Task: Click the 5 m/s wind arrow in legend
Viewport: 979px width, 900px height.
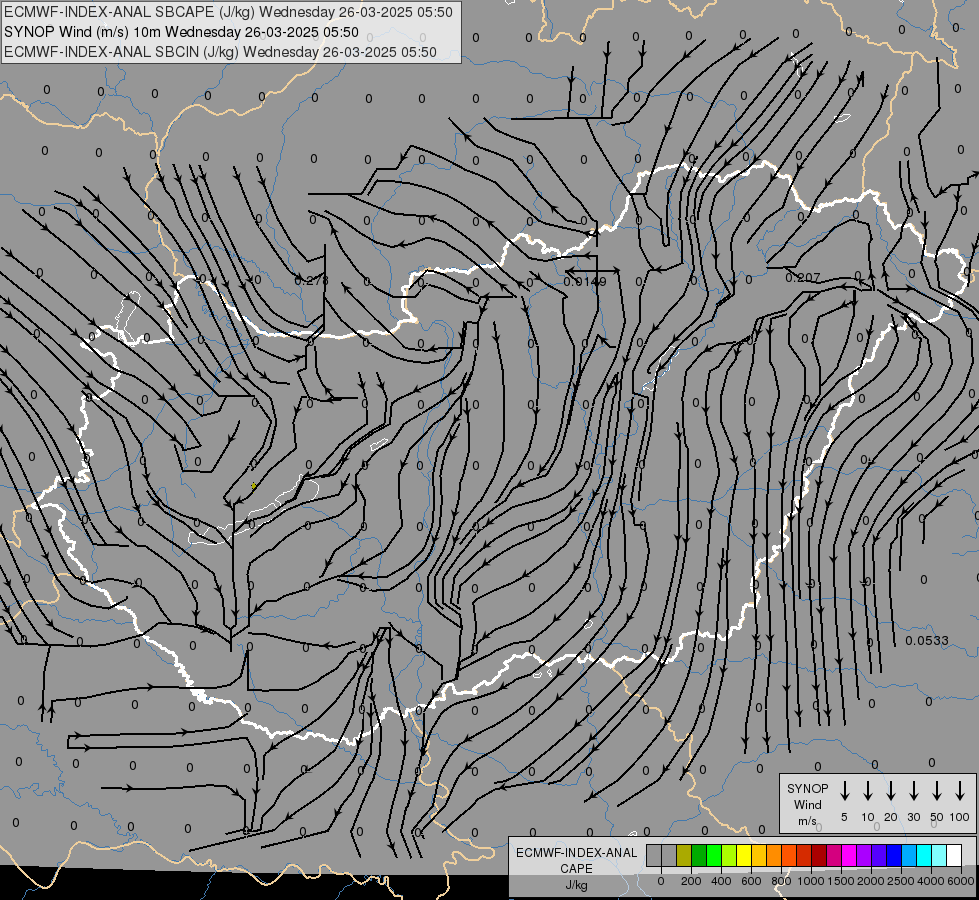Action: [844, 791]
